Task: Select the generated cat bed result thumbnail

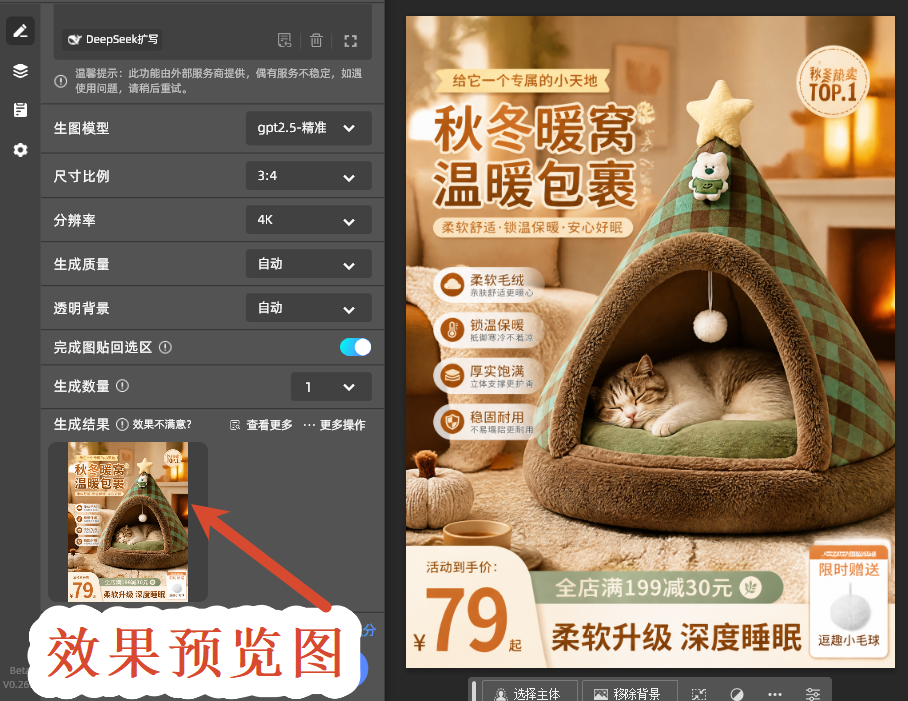Action: [128, 522]
